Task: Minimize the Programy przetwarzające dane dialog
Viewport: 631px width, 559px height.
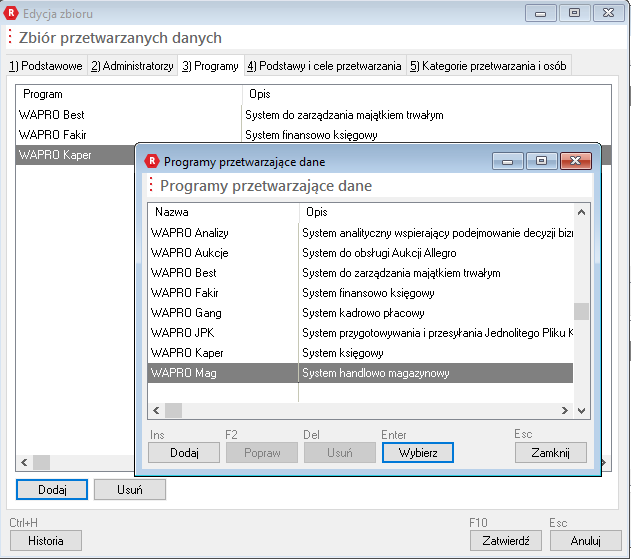Action: point(507,161)
